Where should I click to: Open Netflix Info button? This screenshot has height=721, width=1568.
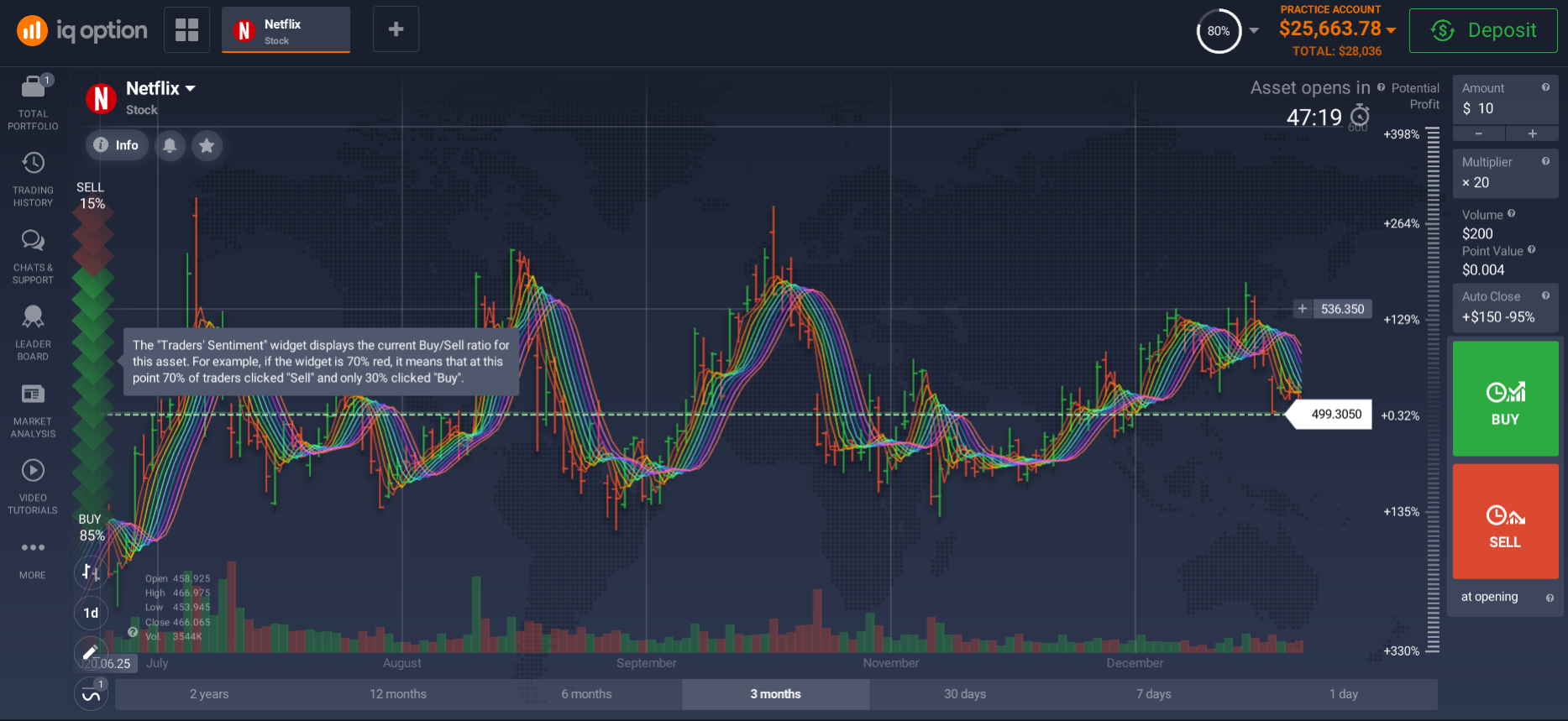117,145
